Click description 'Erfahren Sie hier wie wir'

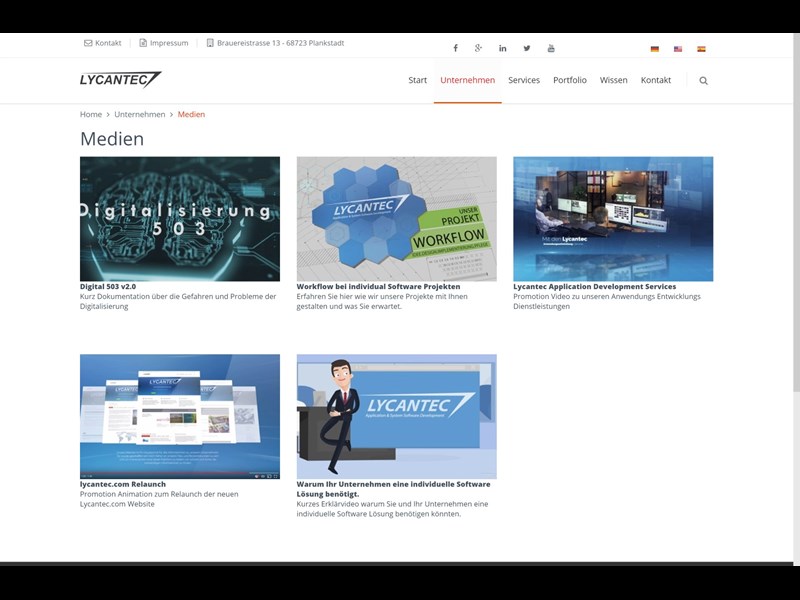click(x=382, y=301)
